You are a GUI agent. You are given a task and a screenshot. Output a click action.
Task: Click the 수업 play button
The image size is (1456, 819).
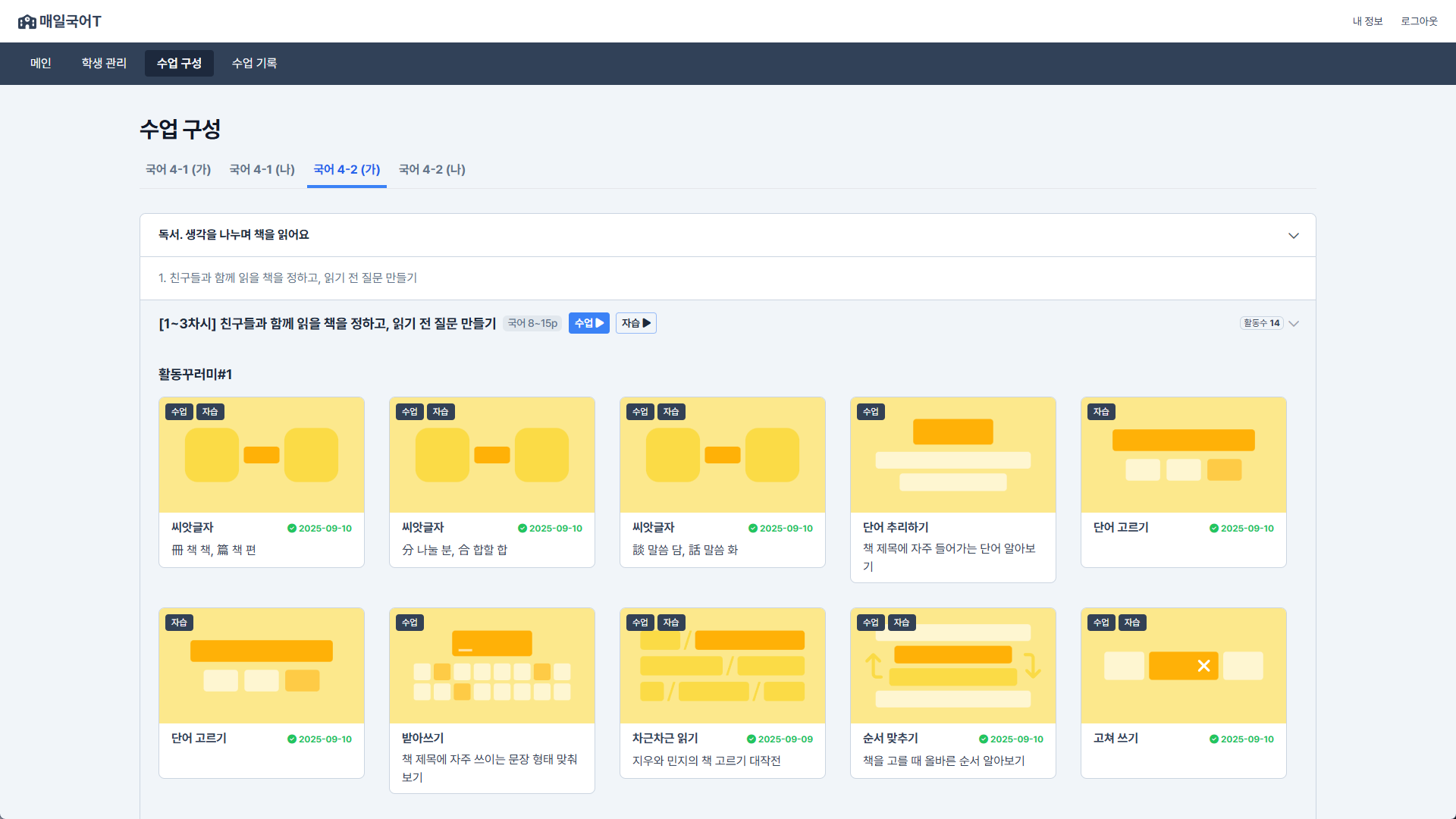588,323
